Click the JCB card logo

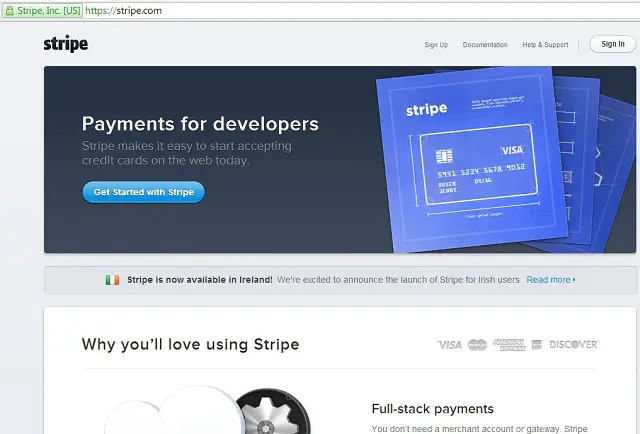(x=537, y=345)
